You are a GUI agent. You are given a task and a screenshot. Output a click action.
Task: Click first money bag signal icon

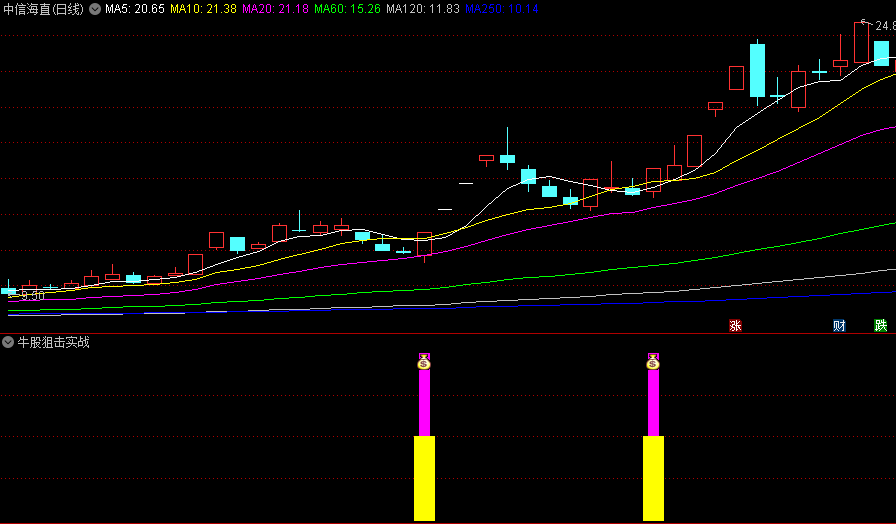click(x=424, y=362)
